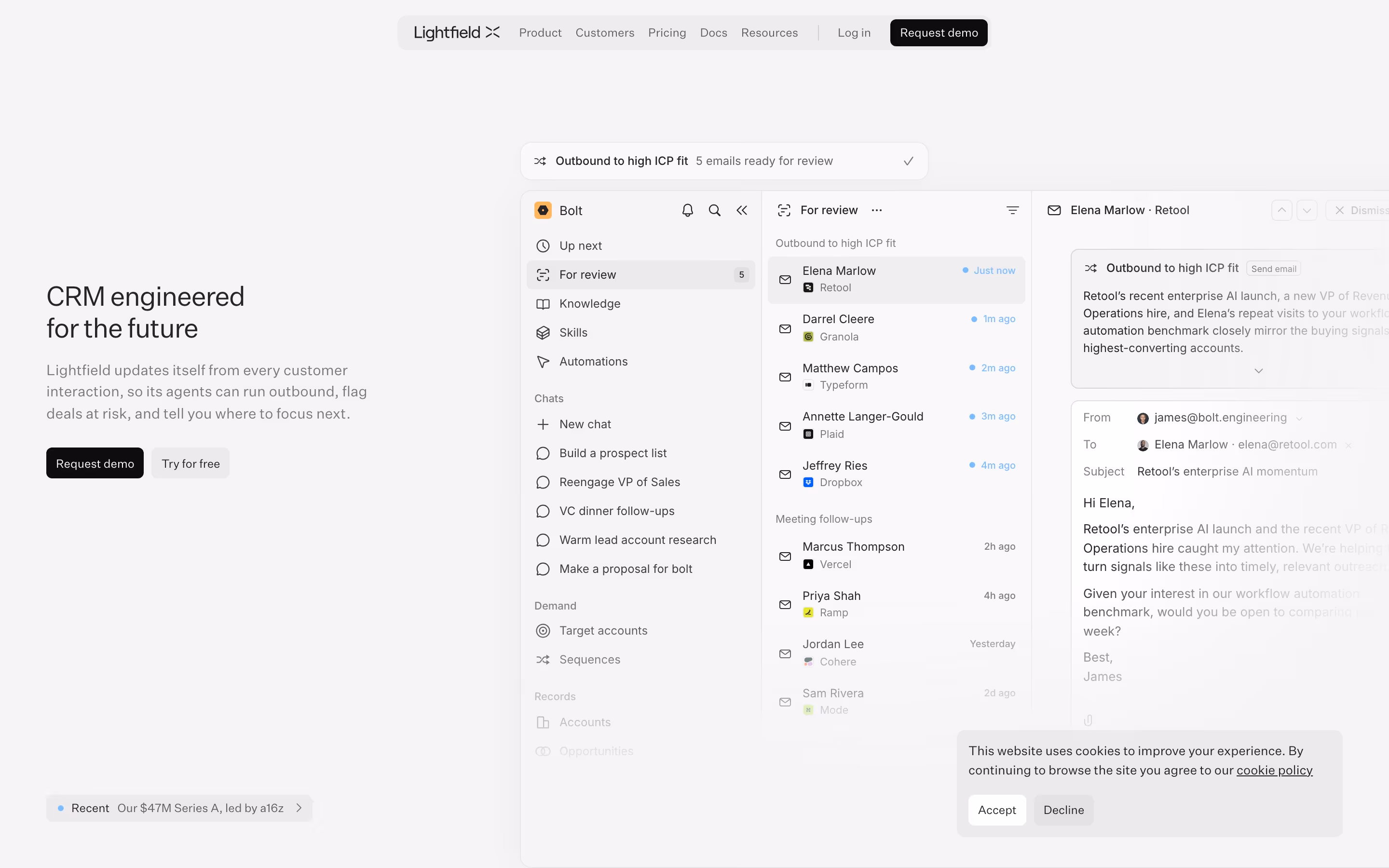
Task: Open the Recent Series A announcement
Action: (179, 808)
